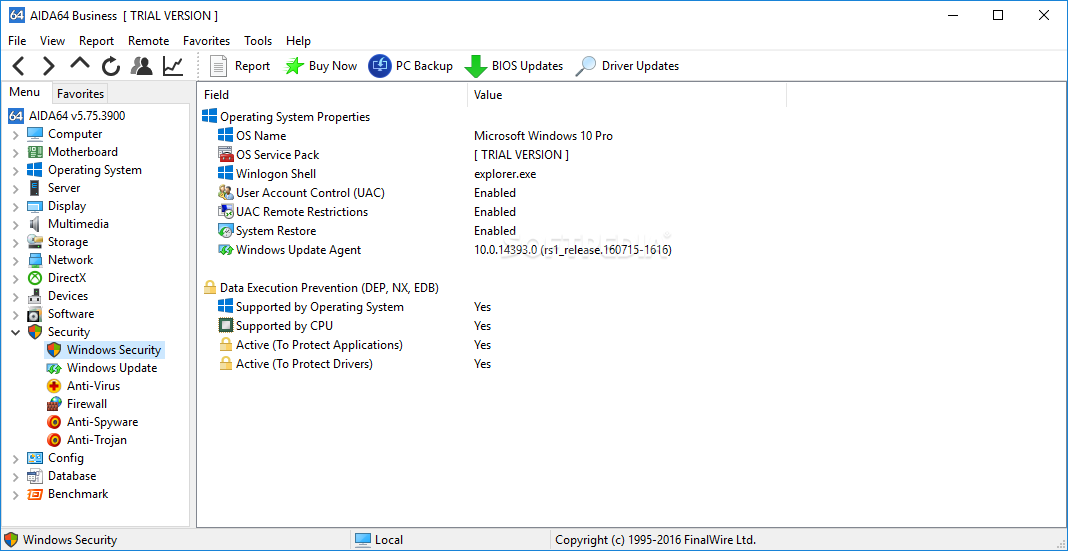Click the Server tower icon in the tree
This screenshot has width=1068, height=551.
pos(35,188)
